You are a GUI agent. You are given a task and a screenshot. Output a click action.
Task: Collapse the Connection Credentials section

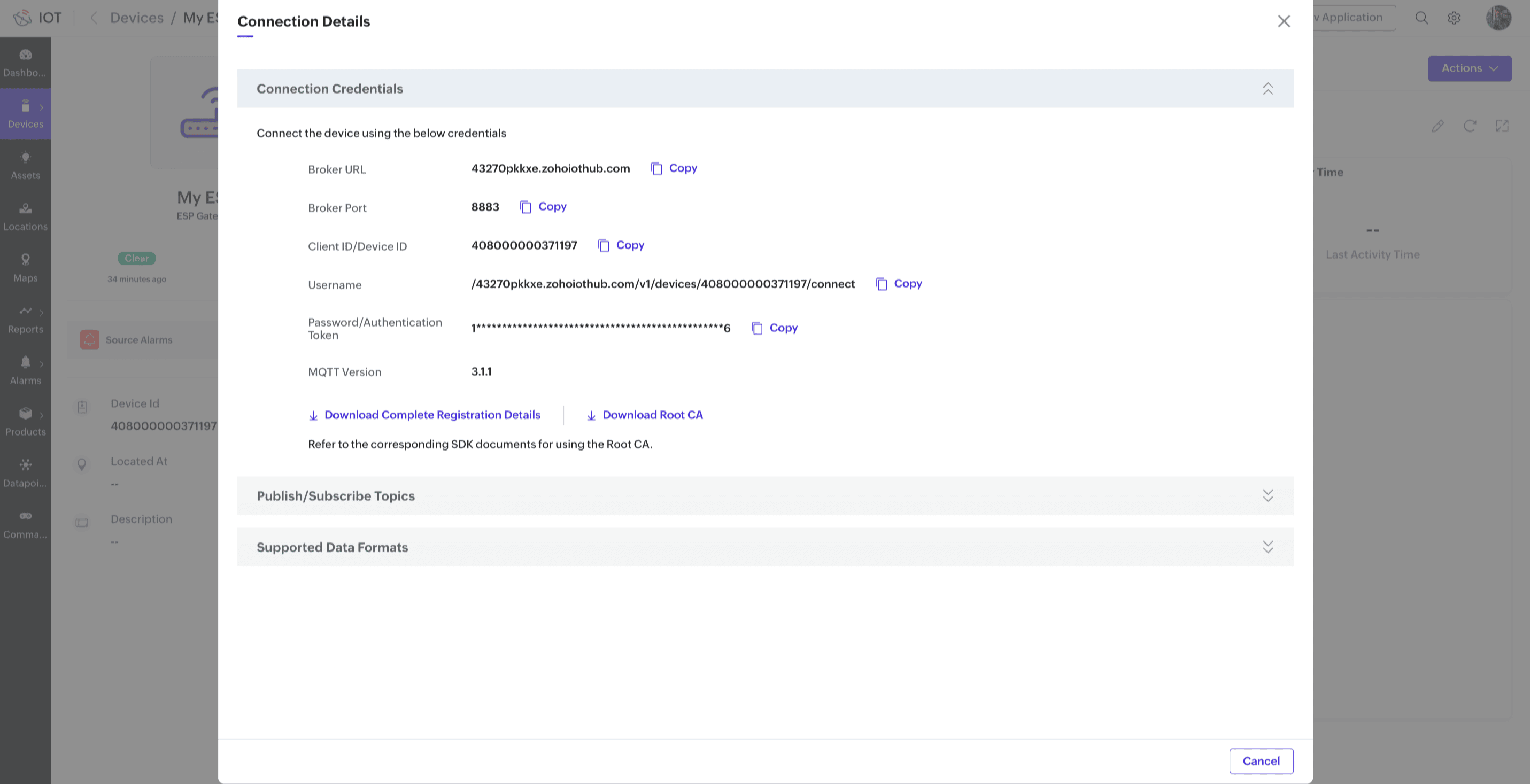tap(1268, 89)
